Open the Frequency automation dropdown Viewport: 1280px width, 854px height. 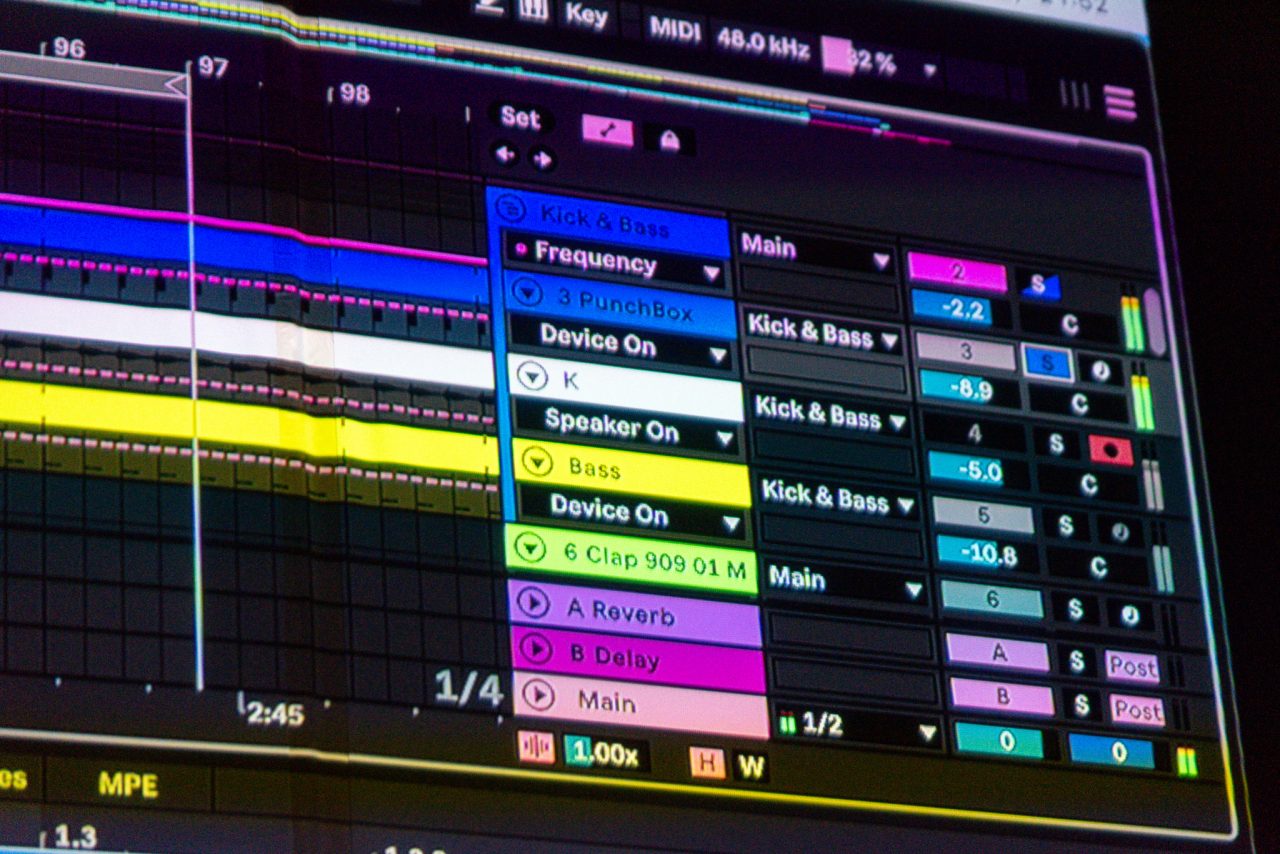pyautogui.click(x=711, y=272)
